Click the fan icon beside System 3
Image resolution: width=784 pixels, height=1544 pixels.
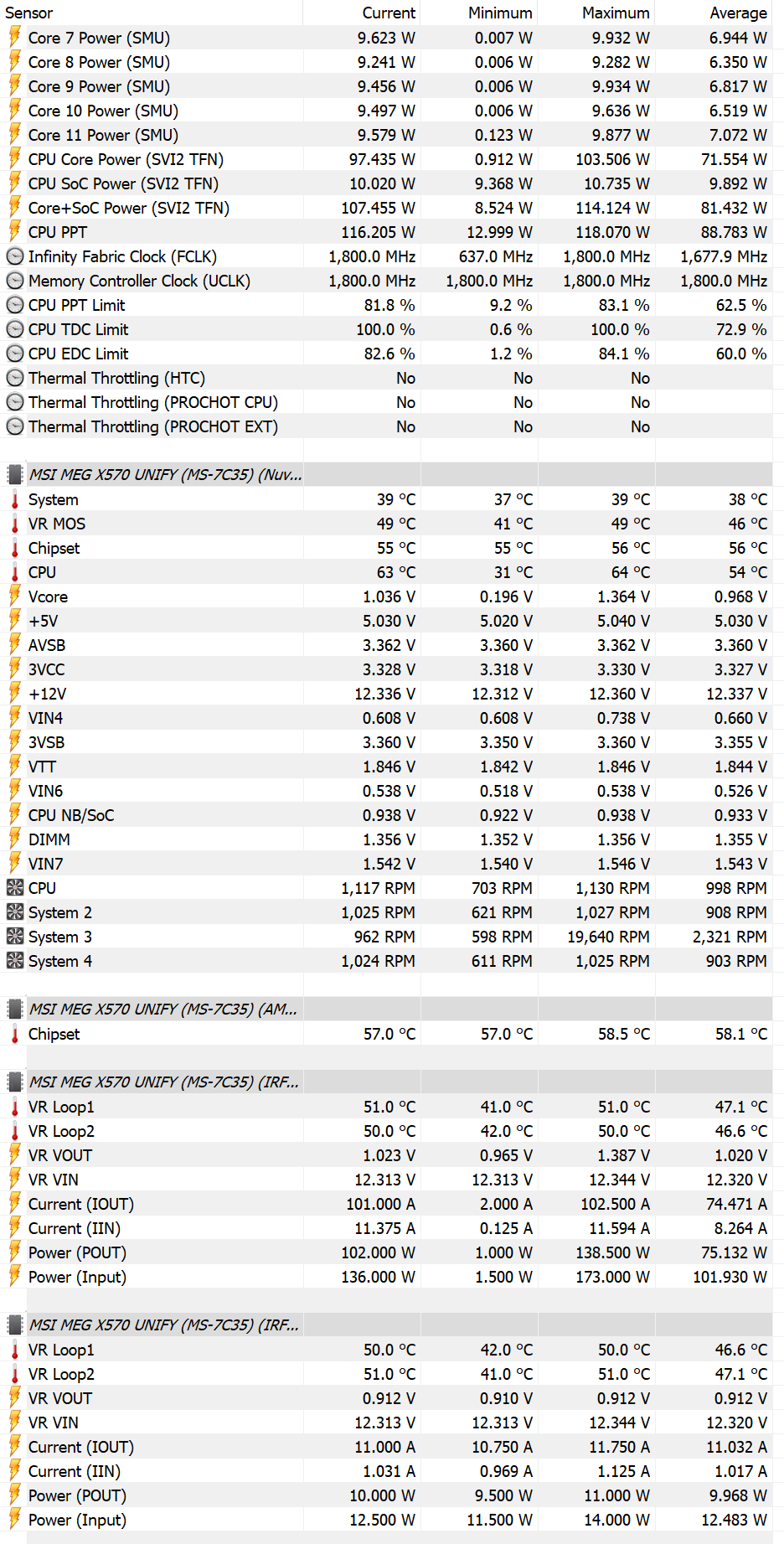pos(14,937)
